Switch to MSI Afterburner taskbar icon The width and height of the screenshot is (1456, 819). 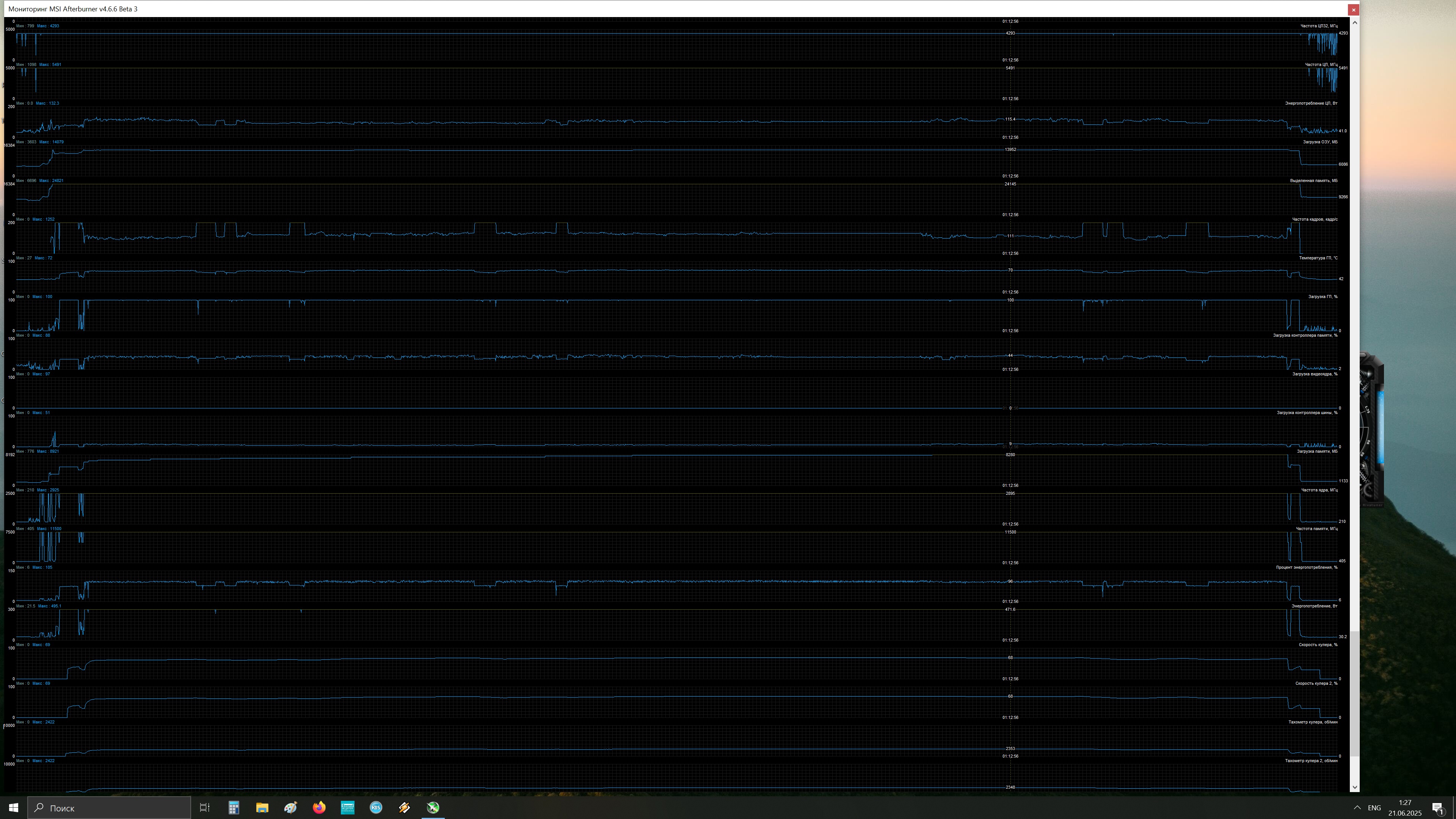point(433,808)
